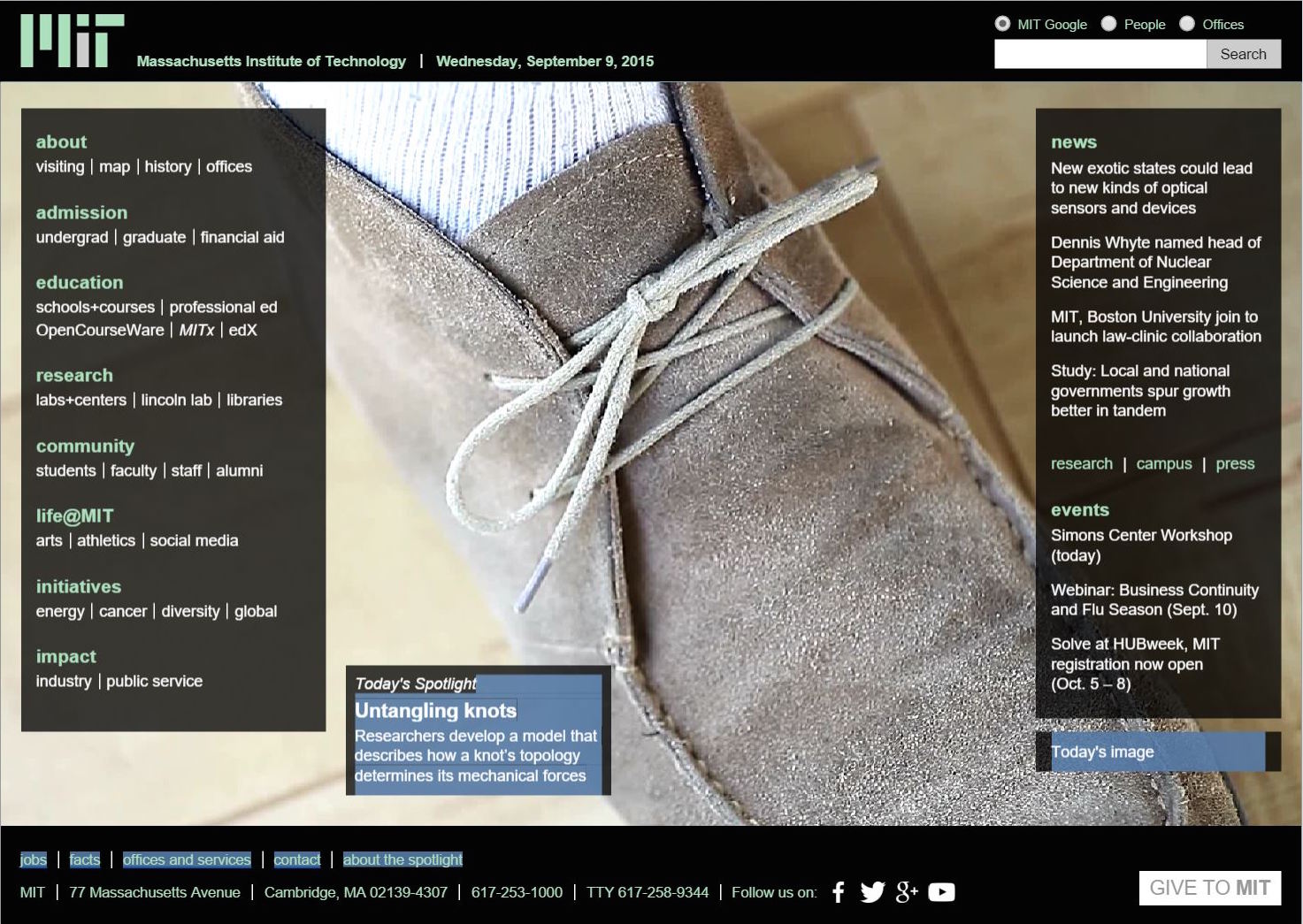Open the admission section heading
The image size is (1303, 924).
pyautogui.click(x=81, y=212)
